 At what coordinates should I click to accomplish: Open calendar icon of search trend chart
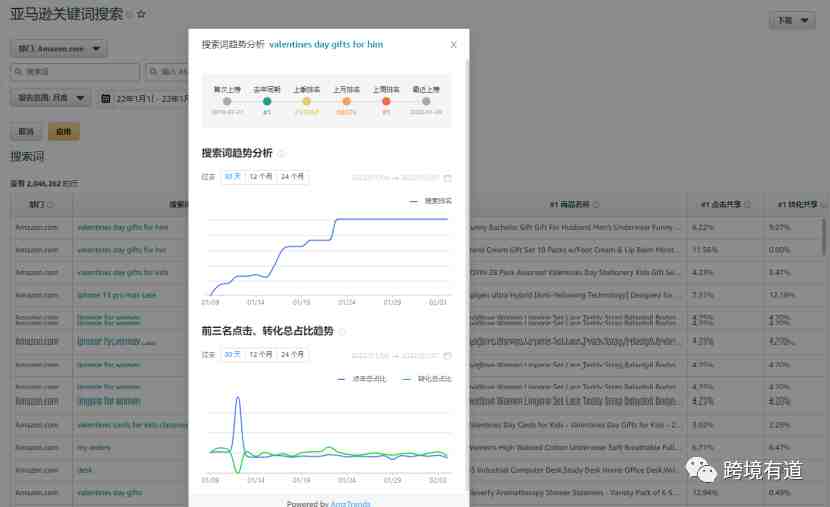pyautogui.click(x=447, y=178)
